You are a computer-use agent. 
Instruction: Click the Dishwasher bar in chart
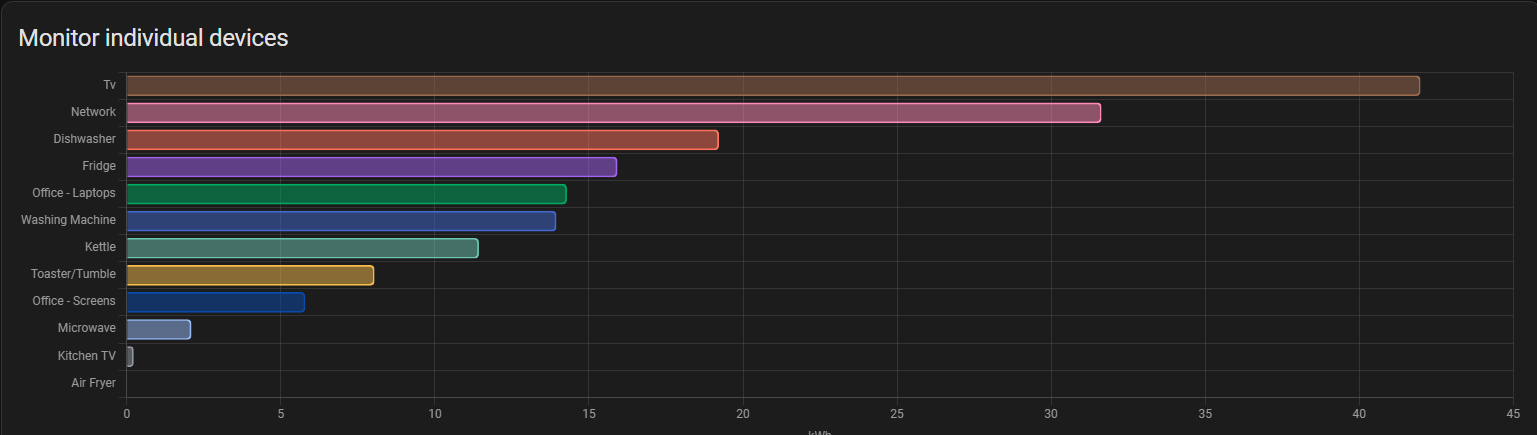coord(422,140)
